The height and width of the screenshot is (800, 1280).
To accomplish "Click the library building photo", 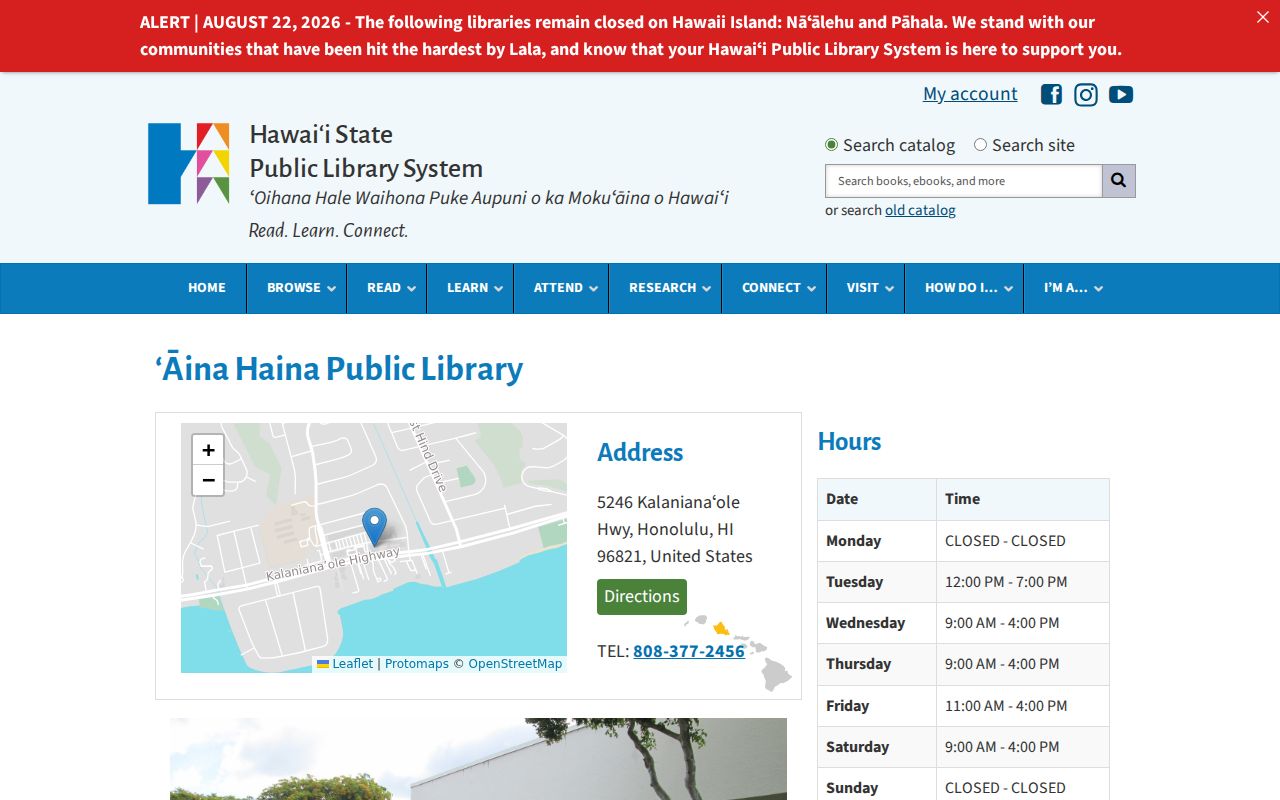I will tap(478, 759).
